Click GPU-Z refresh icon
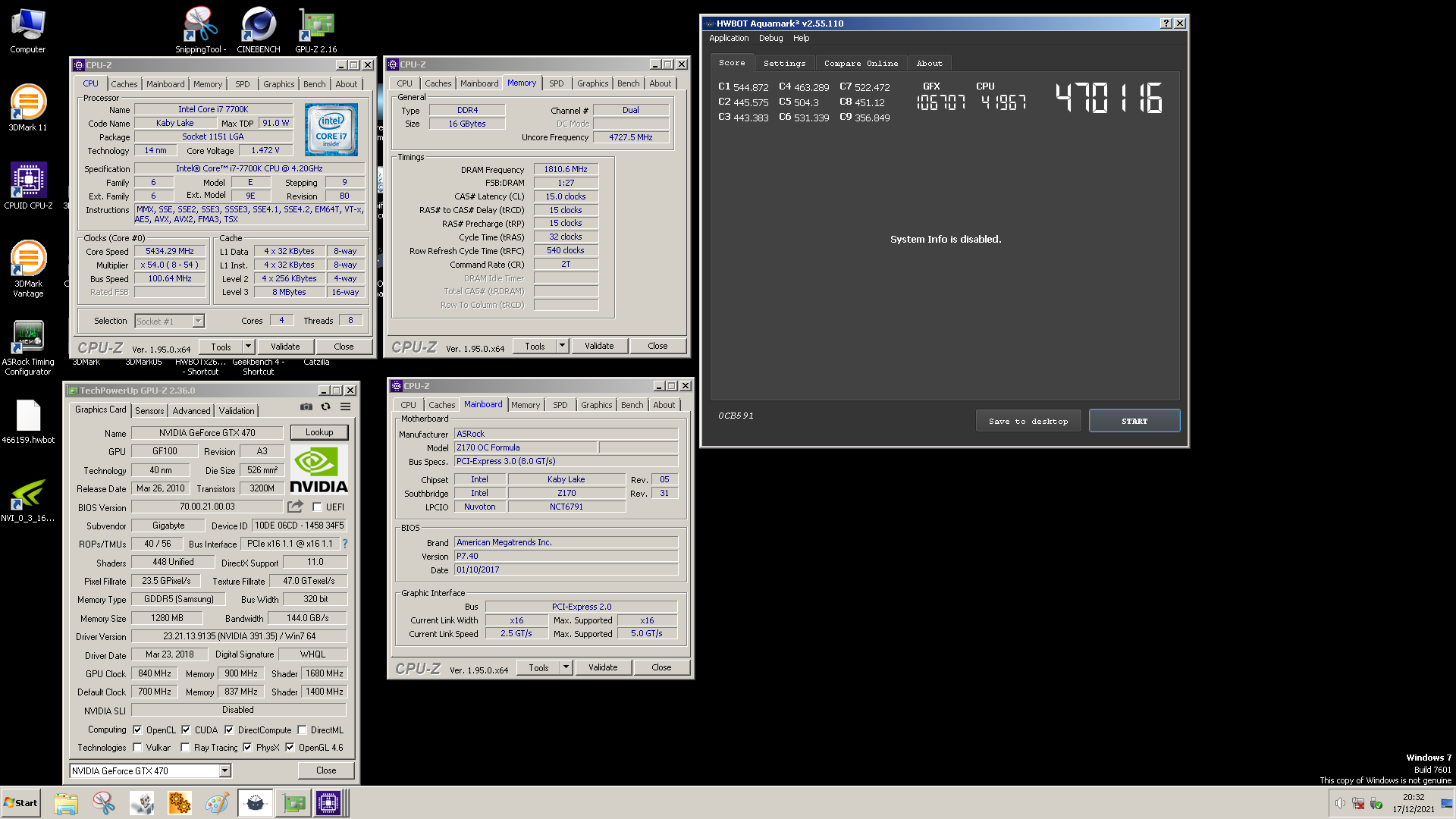 [x=326, y=406]
